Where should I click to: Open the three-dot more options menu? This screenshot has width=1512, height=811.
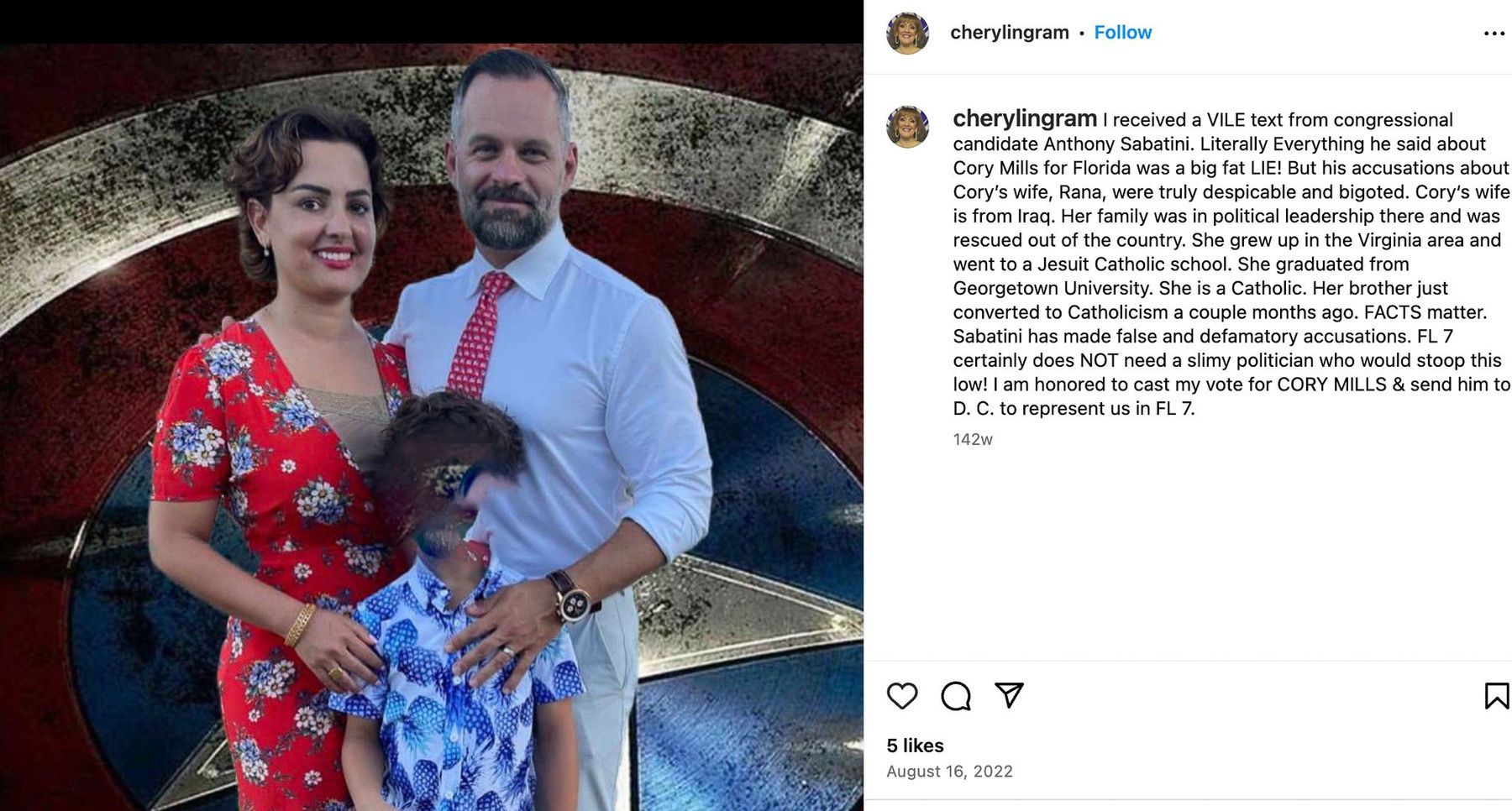click(x=1494, y=34)
